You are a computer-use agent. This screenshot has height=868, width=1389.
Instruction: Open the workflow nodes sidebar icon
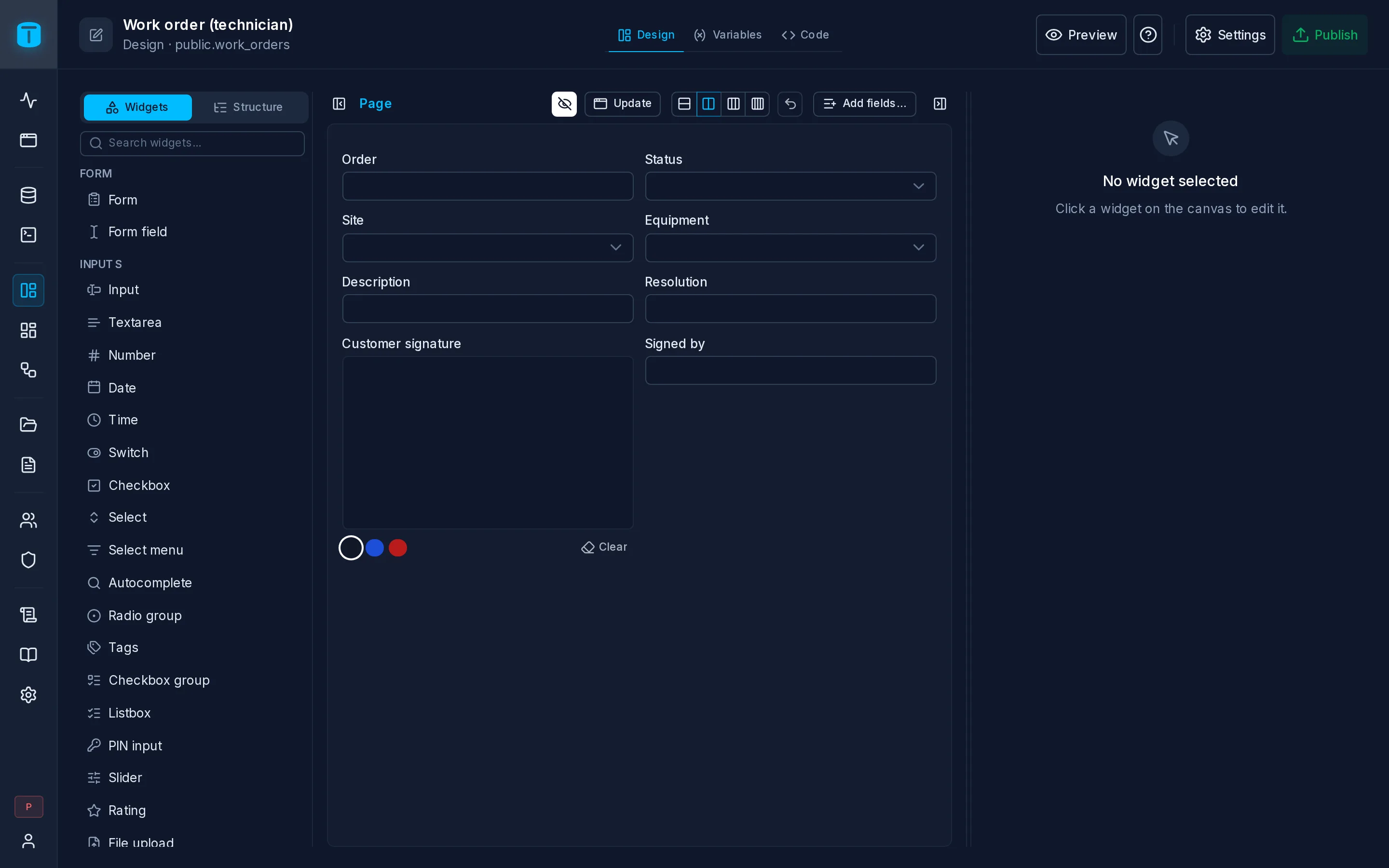28,370
